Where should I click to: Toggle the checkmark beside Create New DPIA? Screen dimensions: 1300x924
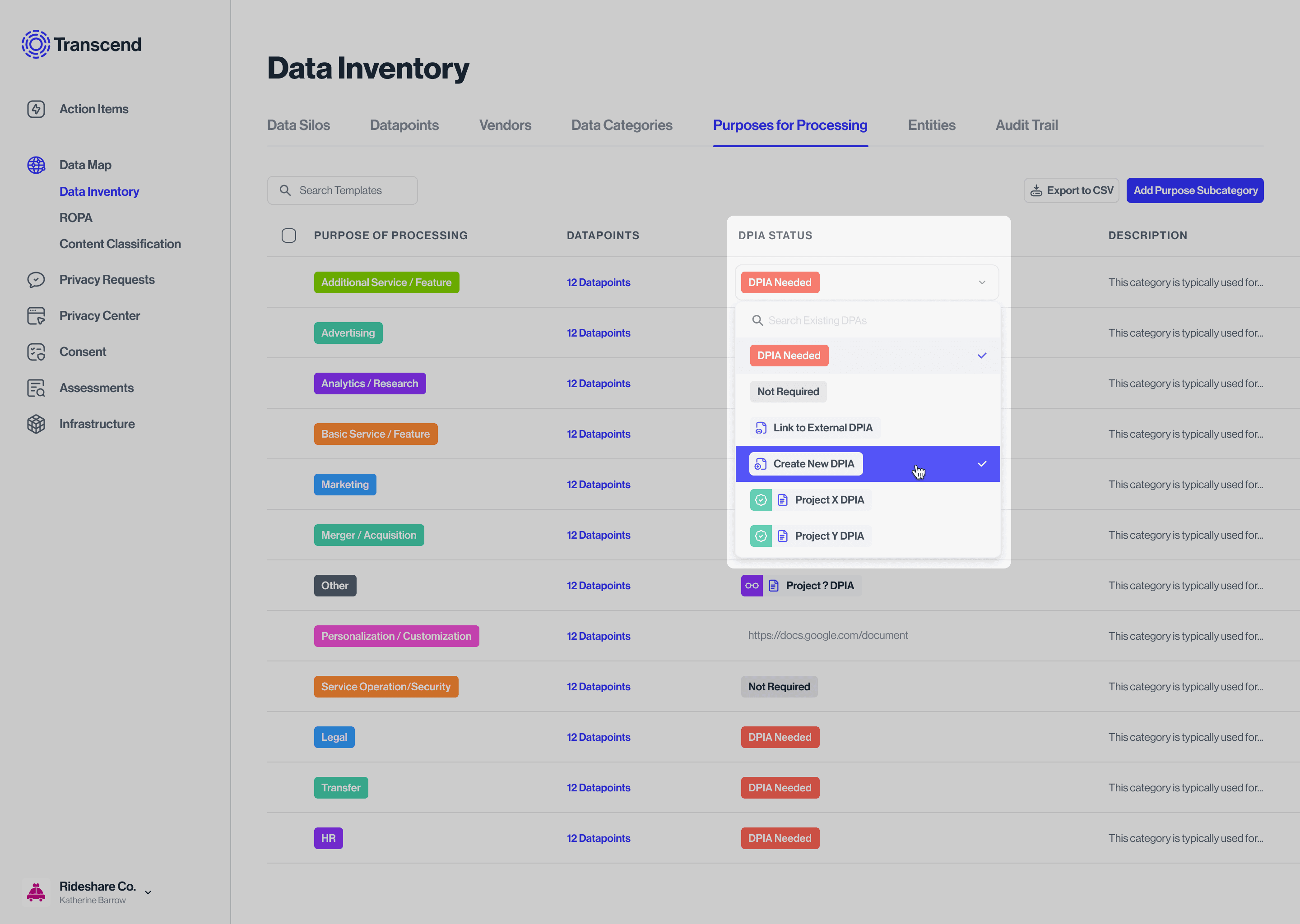pyautogui.click(x=981, y=464)
